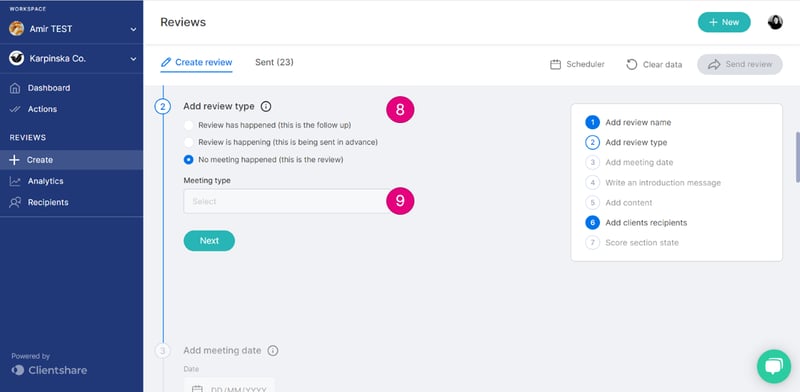
Task: Click the 'REVIEWS' sidebar section label
Action: pos(28,137)
